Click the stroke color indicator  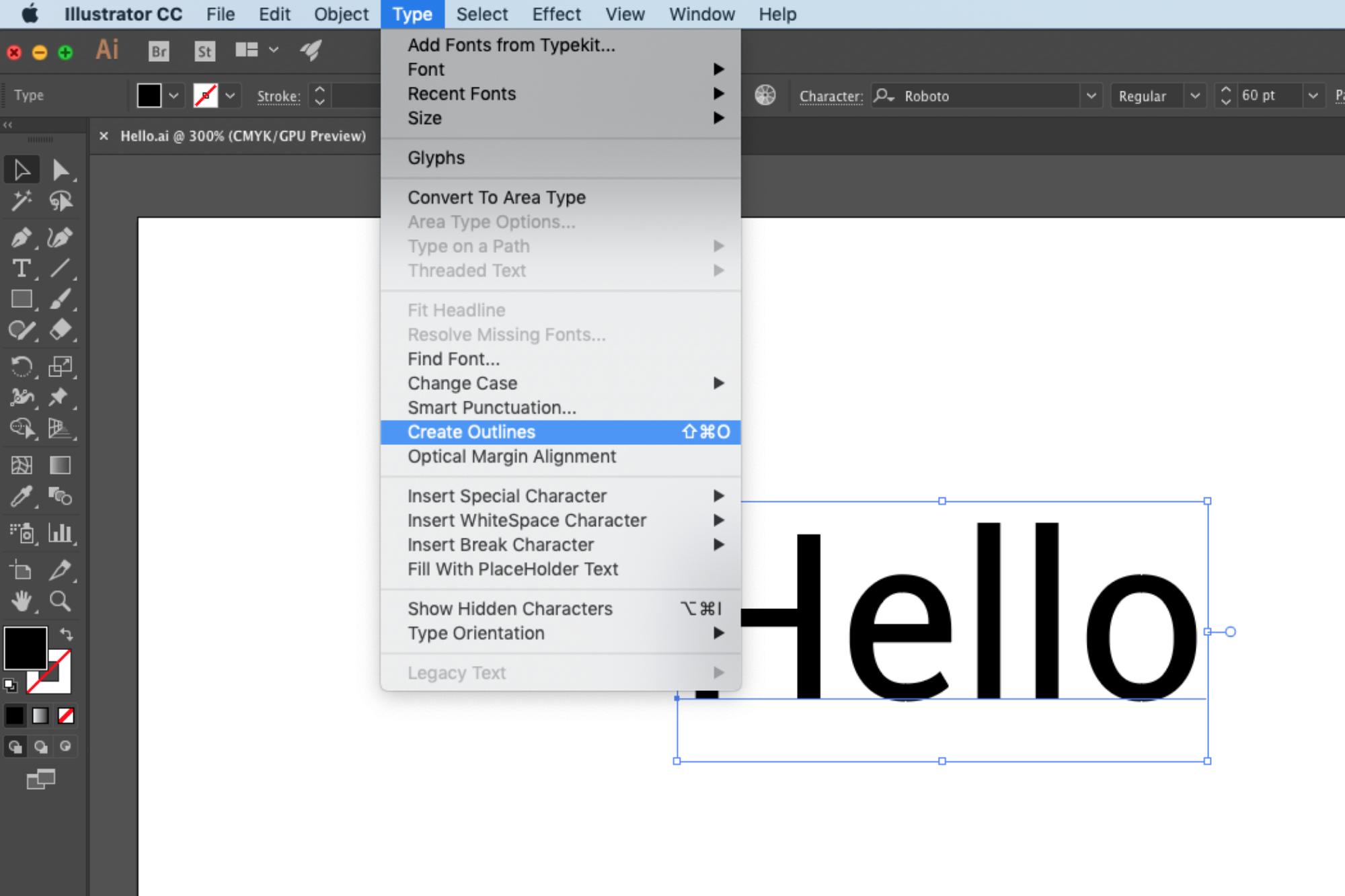pyautogui.click(x=205, y=95)
